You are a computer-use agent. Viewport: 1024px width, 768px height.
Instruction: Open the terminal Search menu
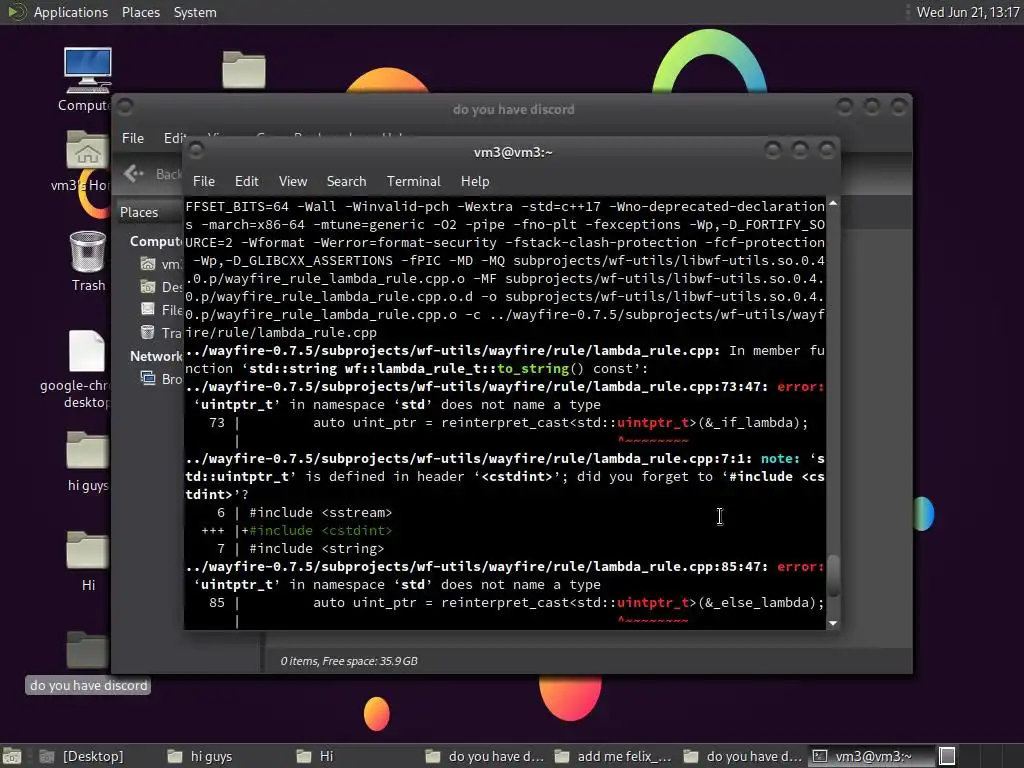[x=346, y=181]
